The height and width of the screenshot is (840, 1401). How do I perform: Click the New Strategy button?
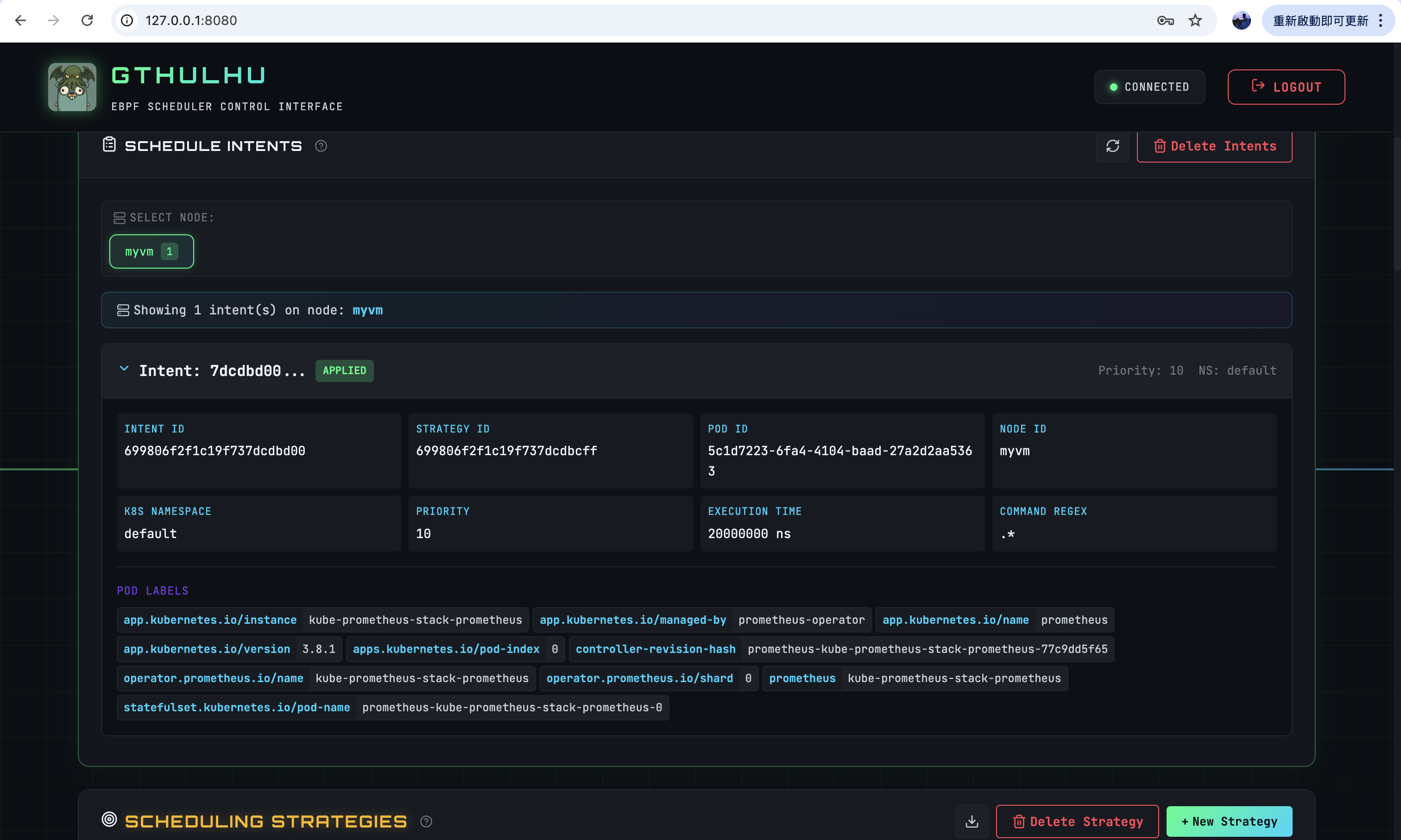(x=1229, y=821)
